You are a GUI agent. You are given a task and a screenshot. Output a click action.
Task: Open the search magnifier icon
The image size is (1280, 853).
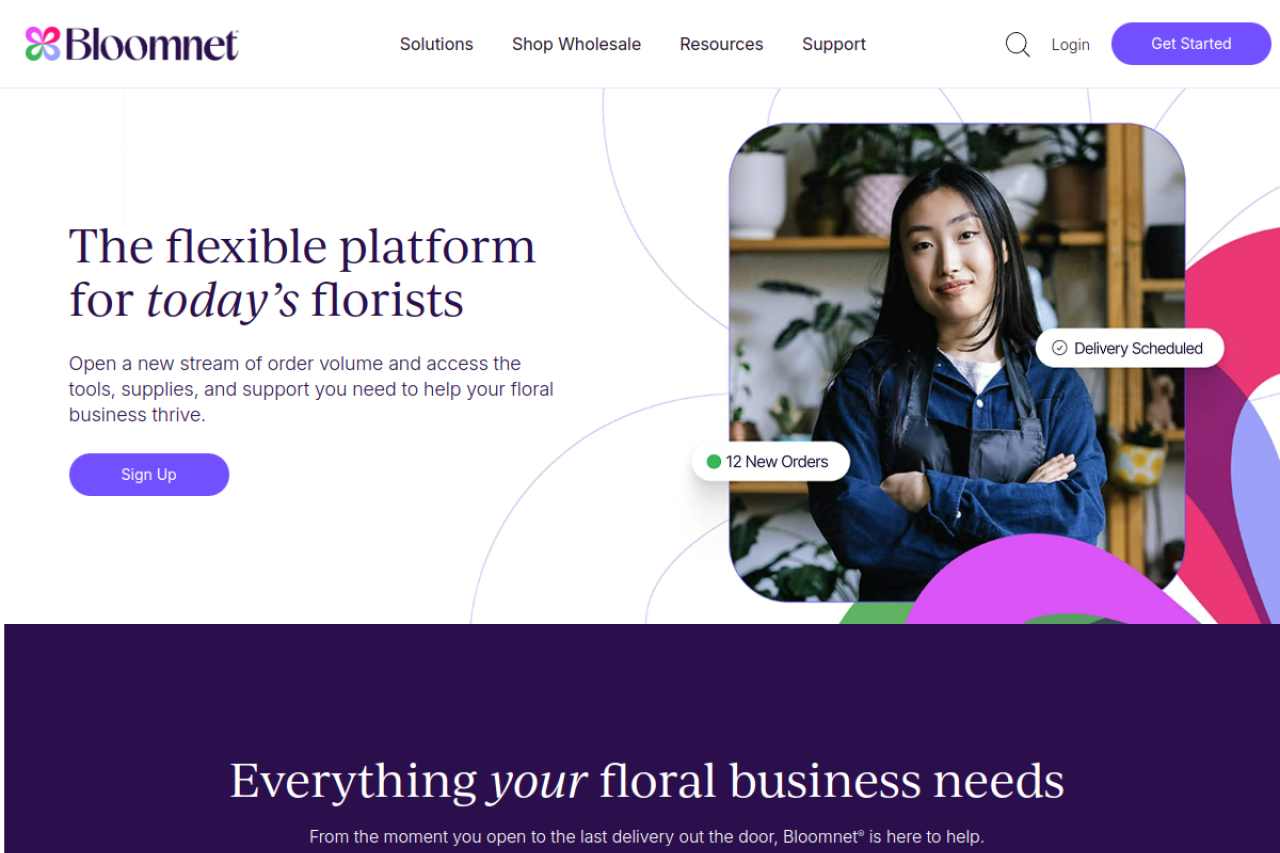(x=1017, y=44)
